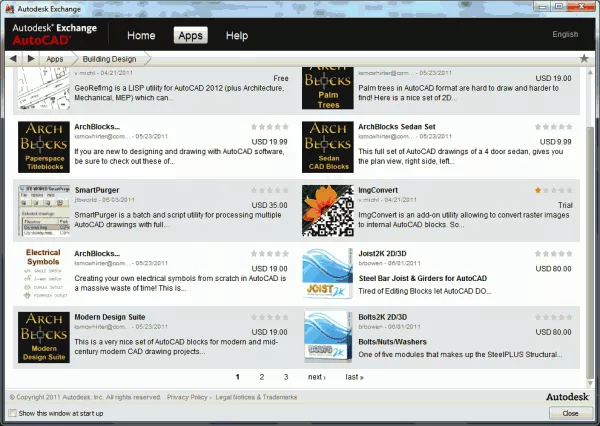Go back with the left arrow
Image resolution: width=600 pixels, height=426 pixels.
click(x=13, y=59)
